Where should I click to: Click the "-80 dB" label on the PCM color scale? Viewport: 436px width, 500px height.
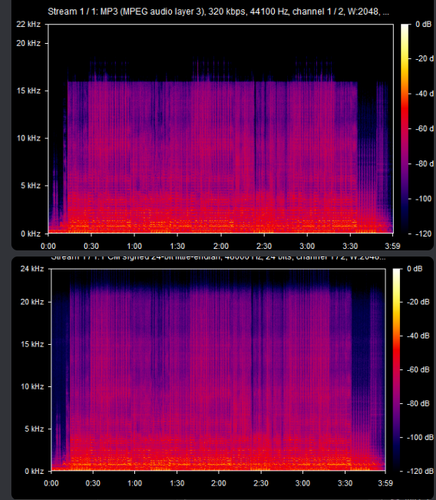(417, 404)
